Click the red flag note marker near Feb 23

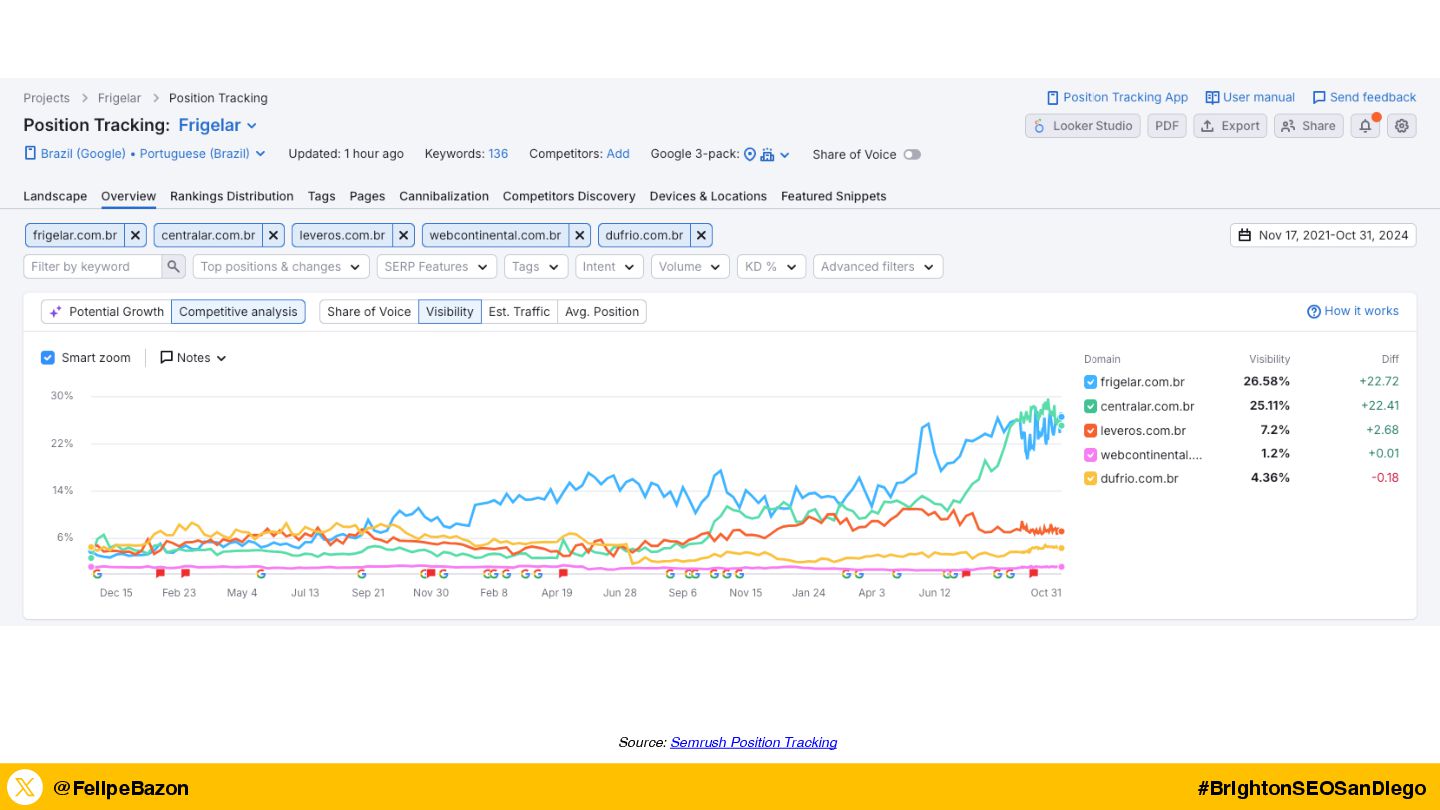click(185, 574)
